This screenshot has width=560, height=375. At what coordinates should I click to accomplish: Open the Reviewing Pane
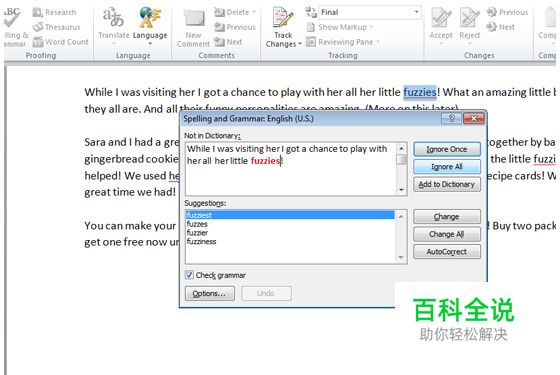click(342, 42)
